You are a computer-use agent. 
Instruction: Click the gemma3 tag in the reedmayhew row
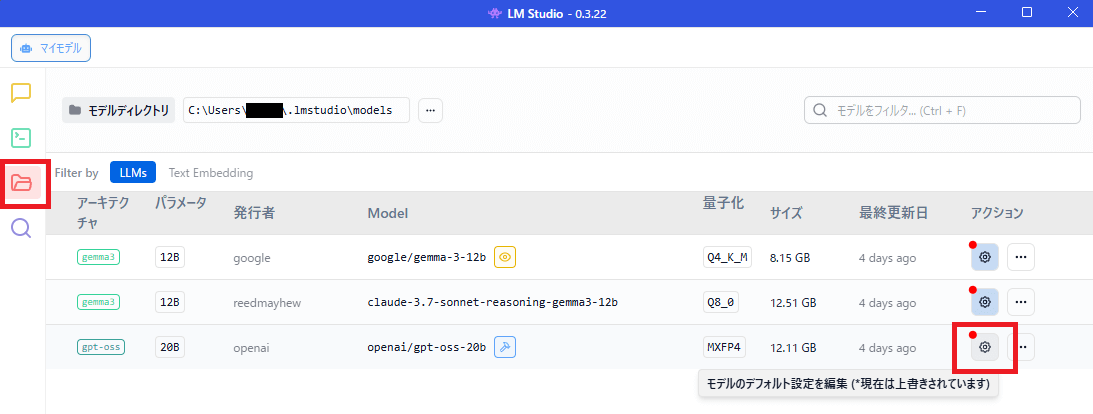click(98, 302)
